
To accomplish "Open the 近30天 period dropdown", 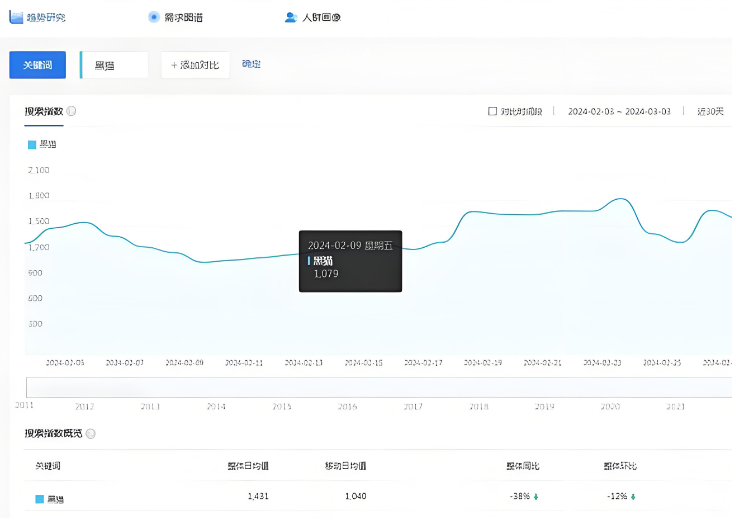I will pyautogui.click(x=710, y=111).
